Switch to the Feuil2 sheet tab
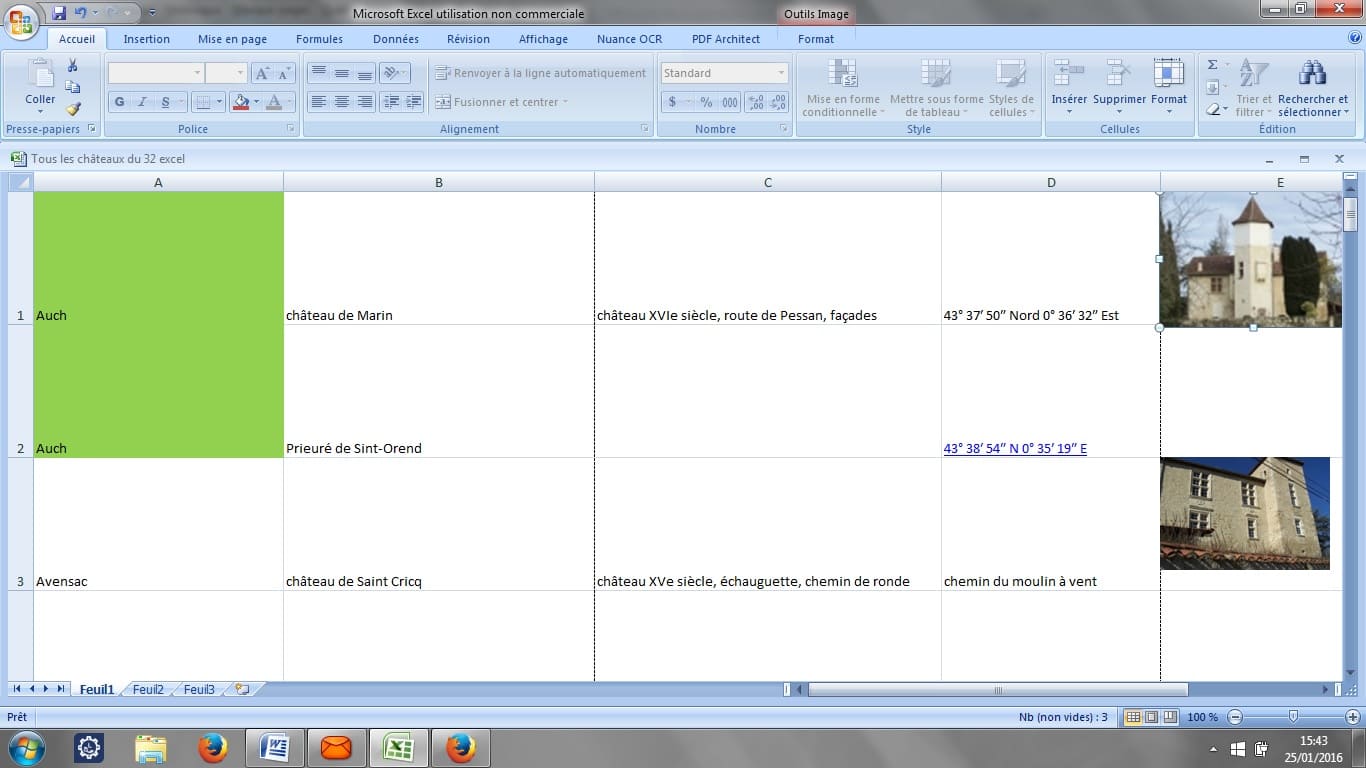The width and height of the screenshot is (1366, 768). pos(147,689)
